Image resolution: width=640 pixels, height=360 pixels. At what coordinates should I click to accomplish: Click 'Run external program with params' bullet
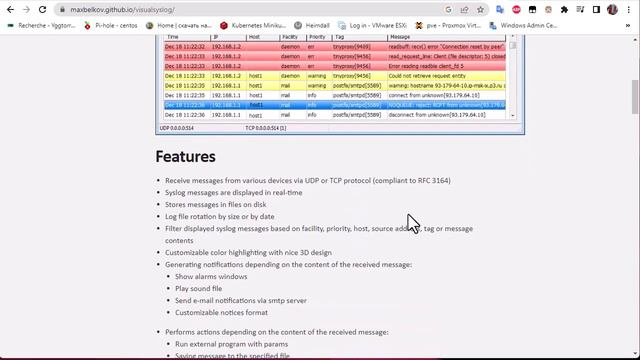pyautogui.click(x=231, y=344)
